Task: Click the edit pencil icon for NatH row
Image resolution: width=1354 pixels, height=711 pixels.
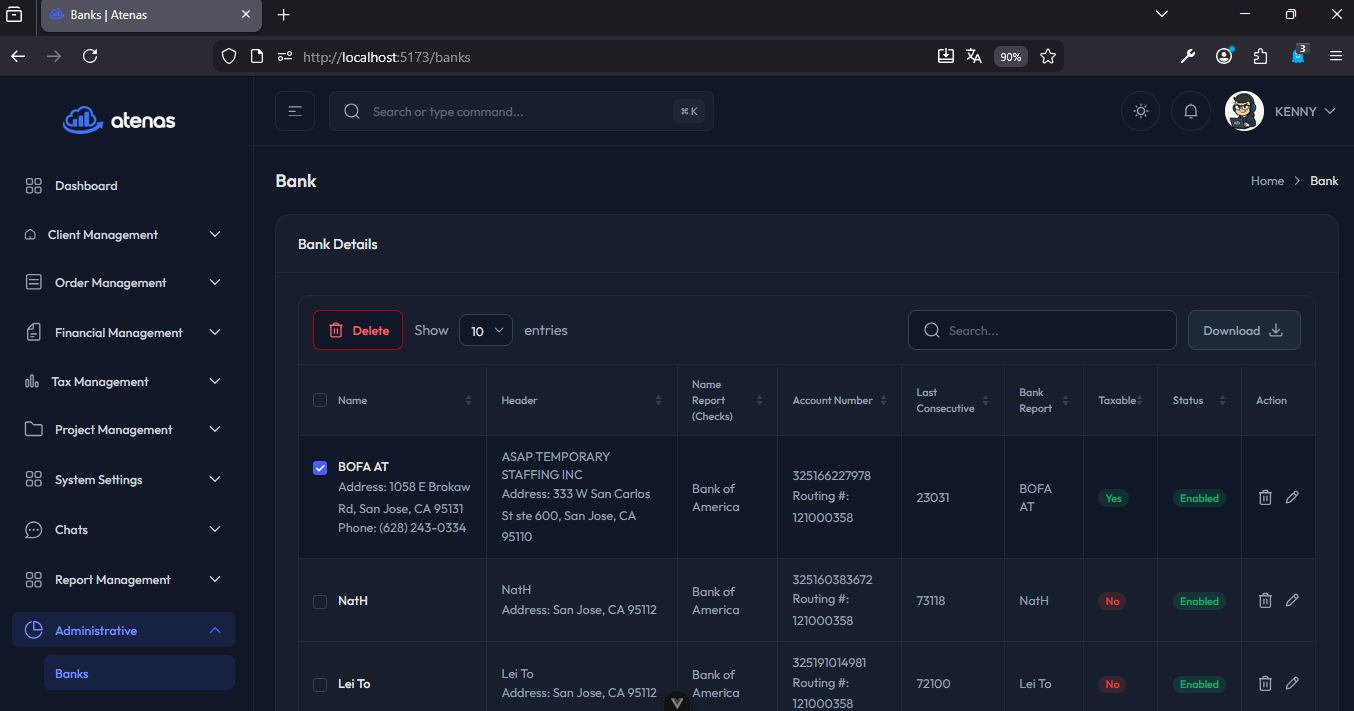Action: [1292, 600]
